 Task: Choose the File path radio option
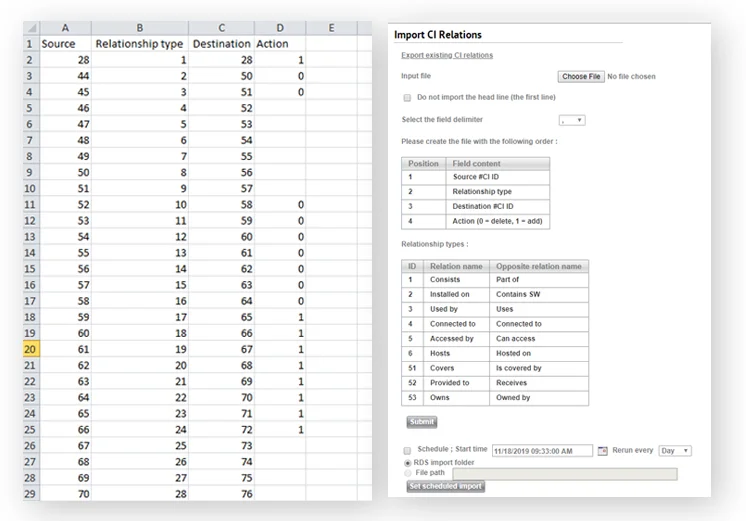coord(407,473)
